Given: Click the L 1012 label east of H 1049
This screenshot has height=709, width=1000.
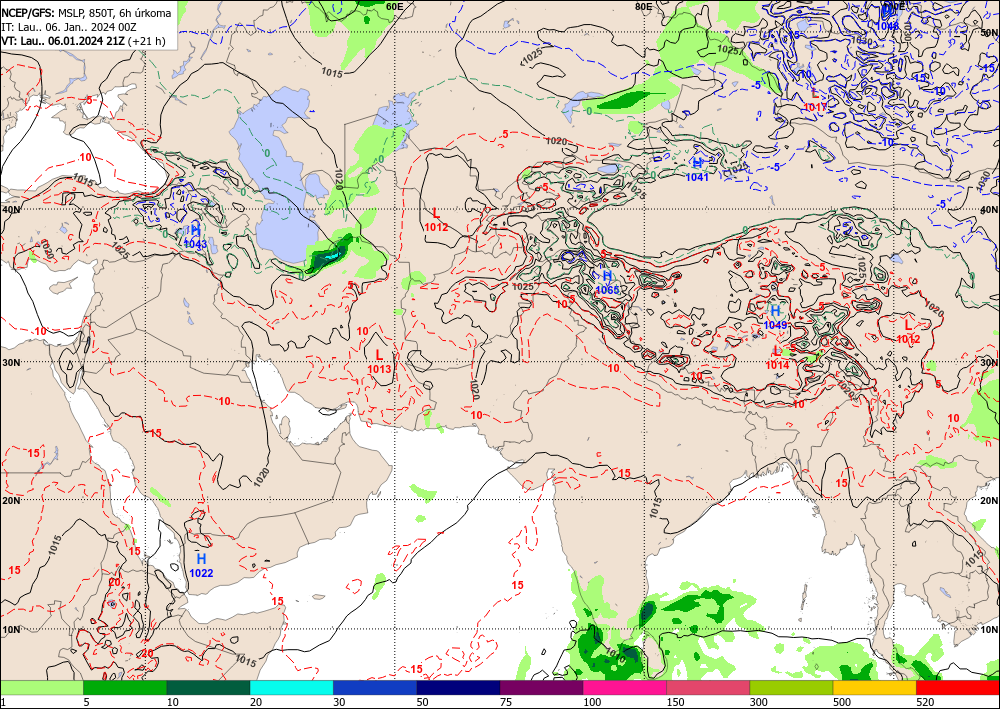Looking at the screenshot, I should [x=908, y=332].
